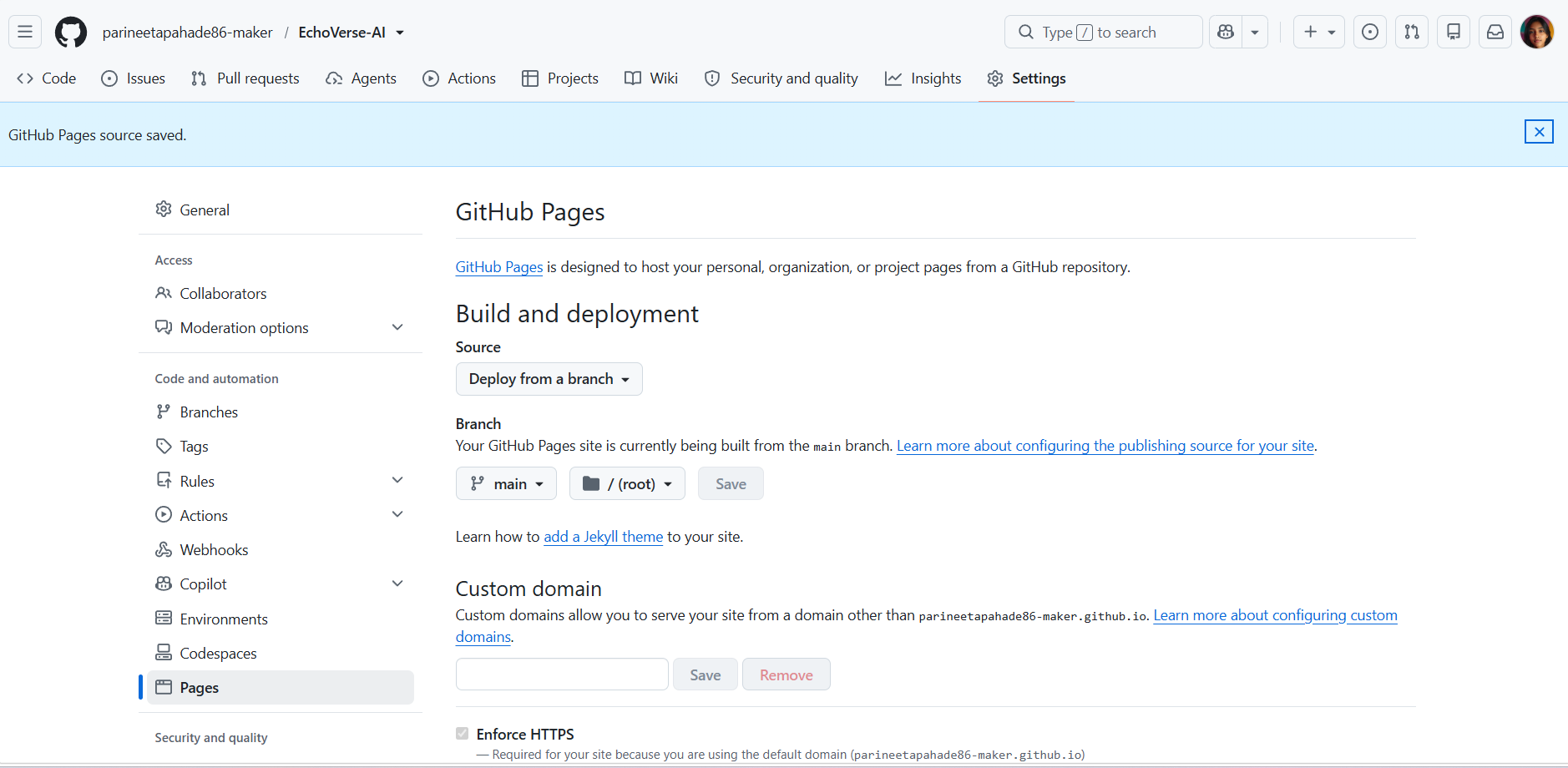Open the 'GitHub Pages' documentation link
Screen dimensions: 1568x768
[x=499, y=267]
